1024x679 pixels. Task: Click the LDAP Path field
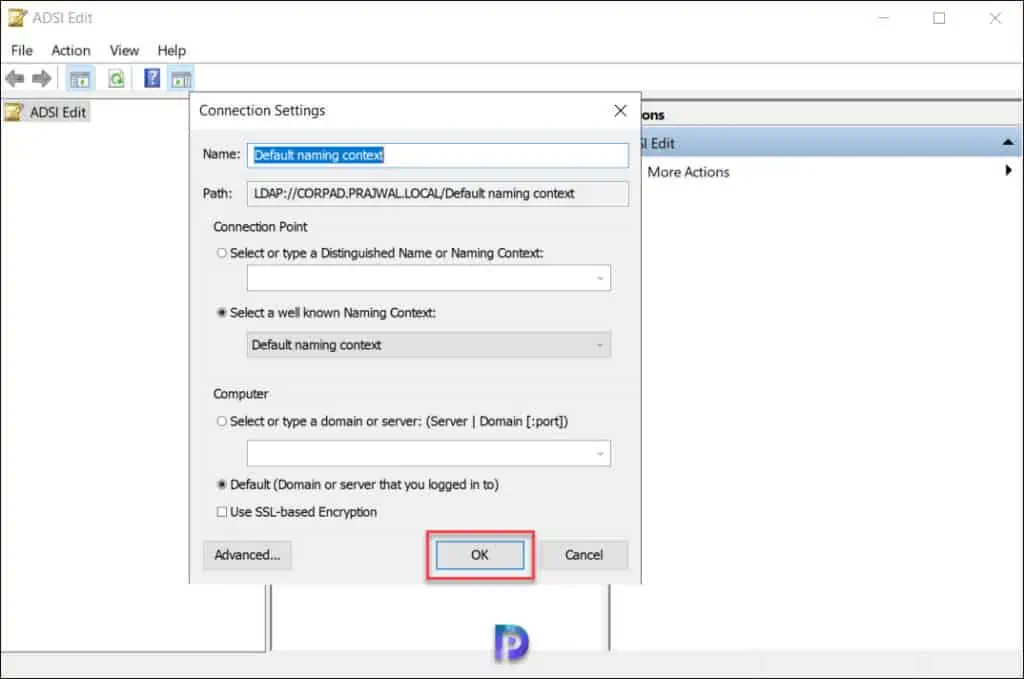tap(438, 194)
